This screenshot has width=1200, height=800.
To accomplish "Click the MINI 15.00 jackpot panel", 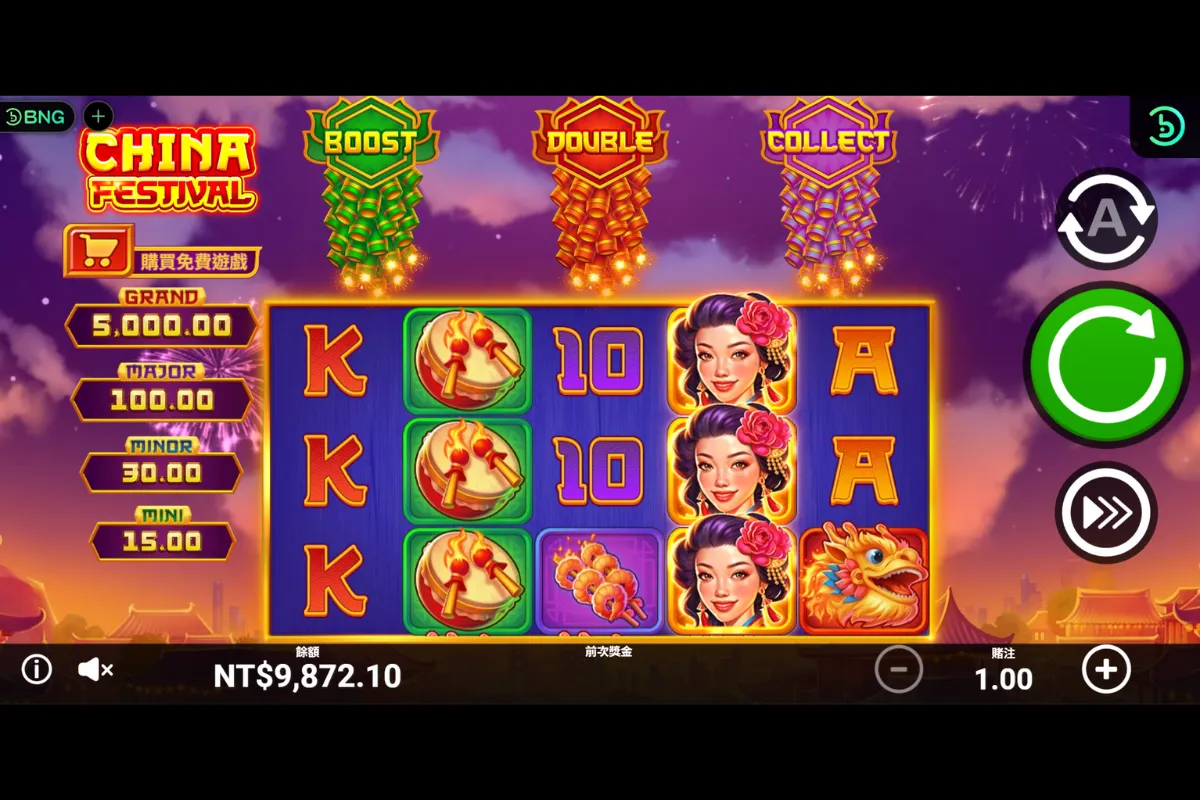I will 162,536.
